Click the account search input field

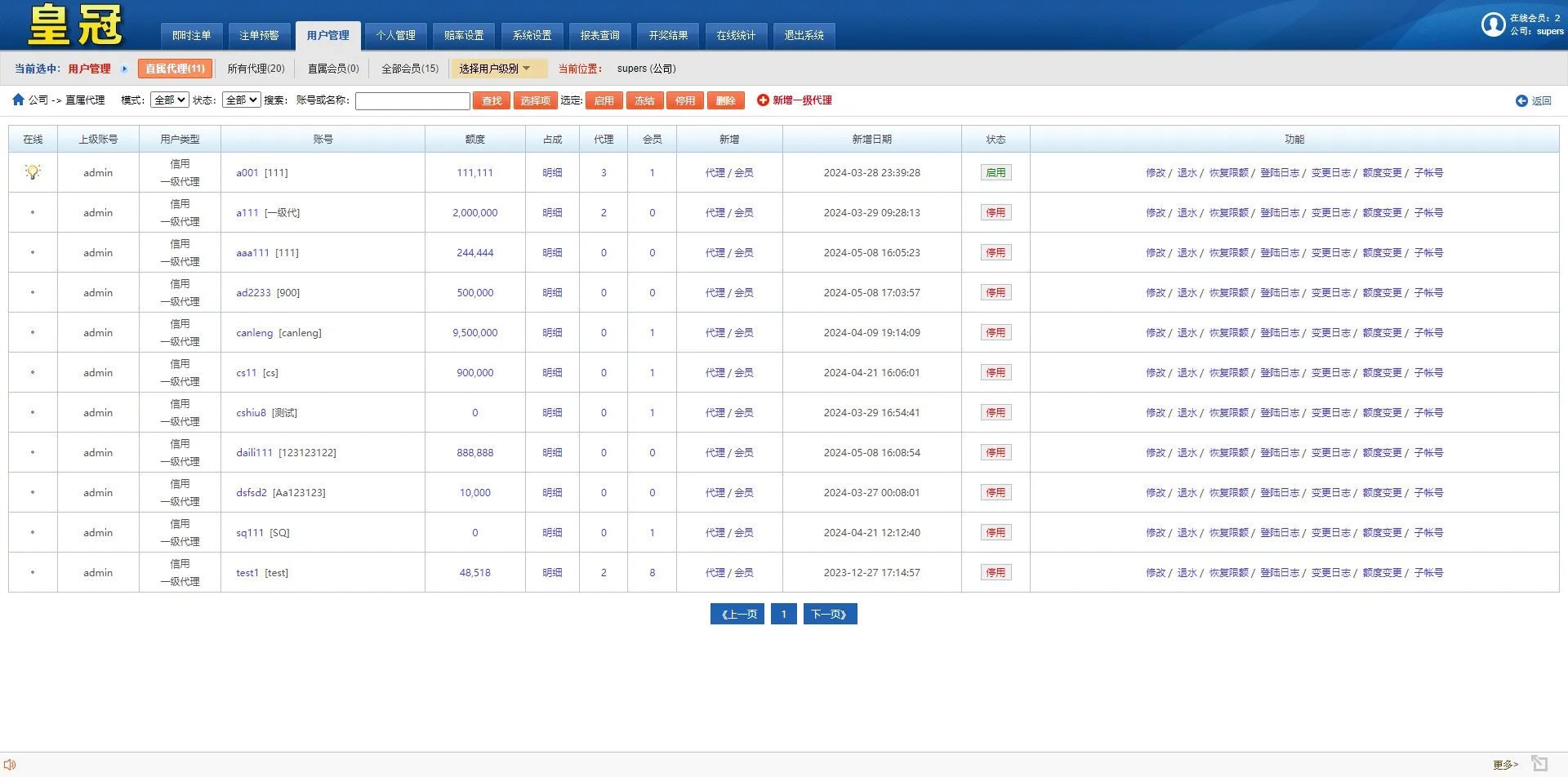[x=412, y=100]
